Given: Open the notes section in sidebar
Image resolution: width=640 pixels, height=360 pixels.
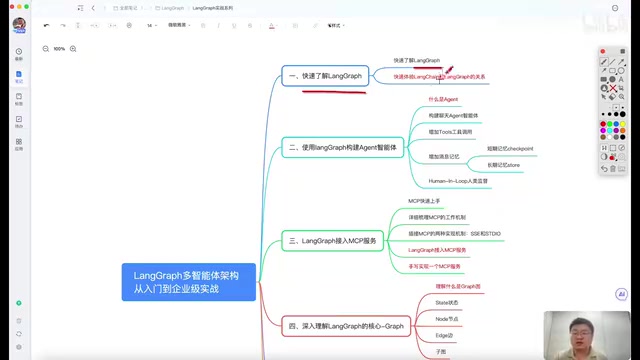Looking at the screenshot, I should click(x=19, y=76).
